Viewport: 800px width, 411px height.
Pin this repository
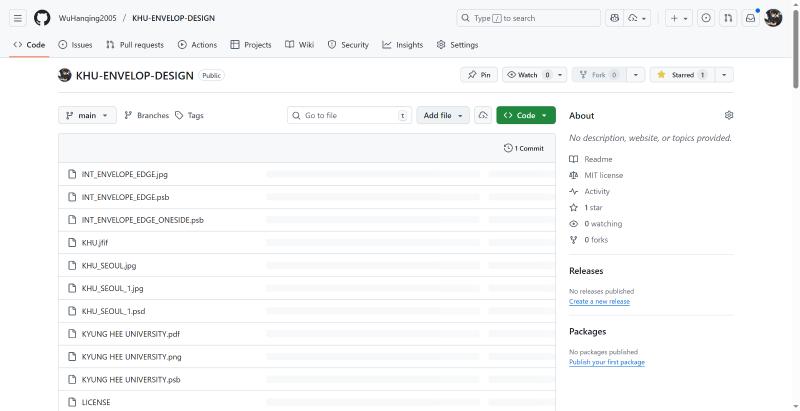[478, 75]
